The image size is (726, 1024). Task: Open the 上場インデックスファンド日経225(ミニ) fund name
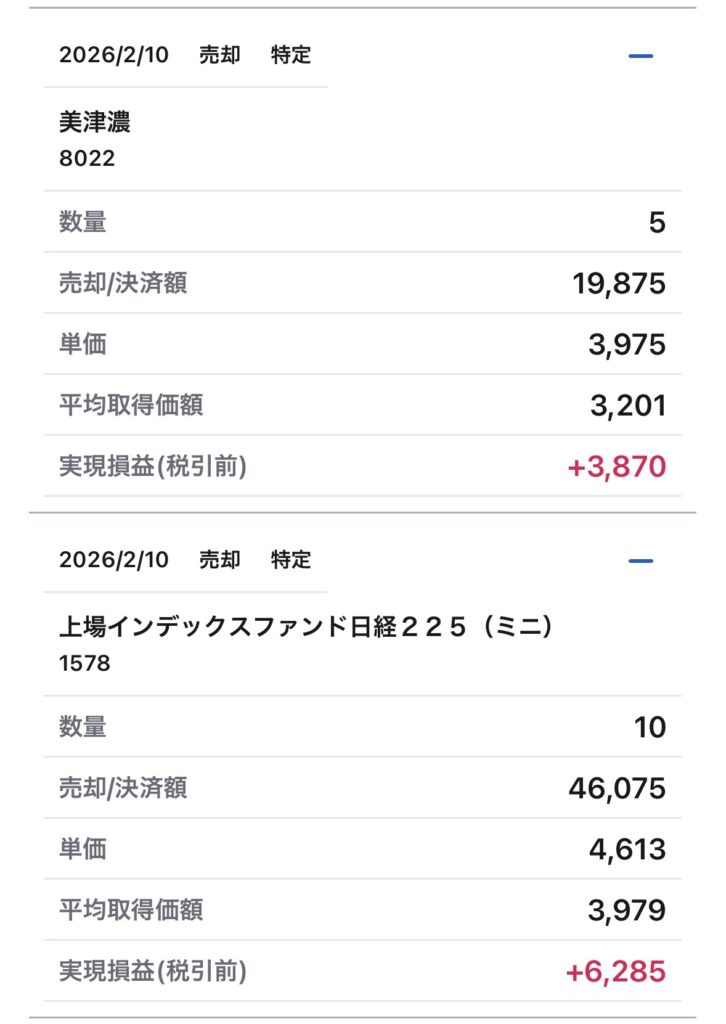pyautogui.click(x=306, y=628)
